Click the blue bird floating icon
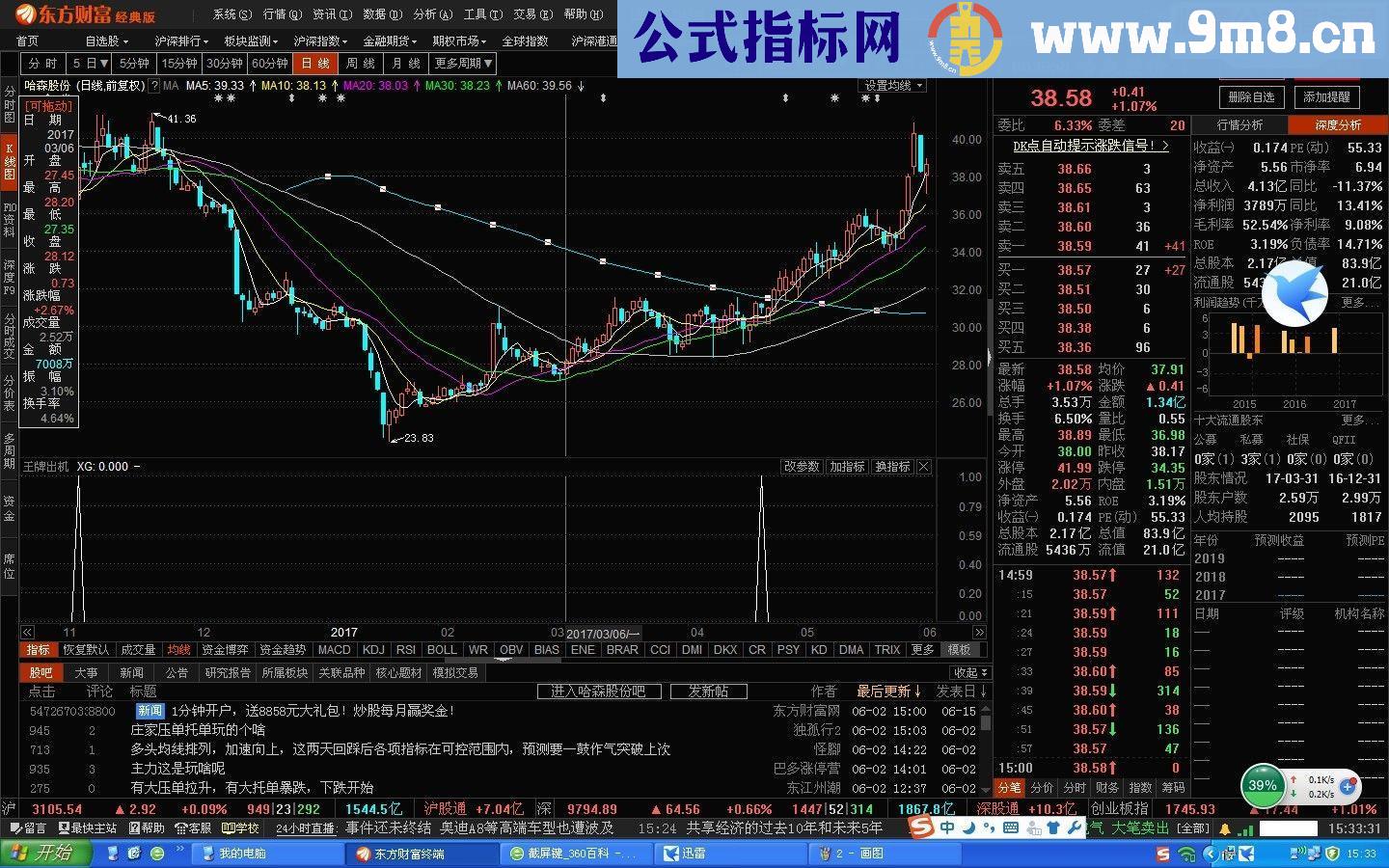The height and width of the screenshot is (868, 1389). coord(1294,294)
